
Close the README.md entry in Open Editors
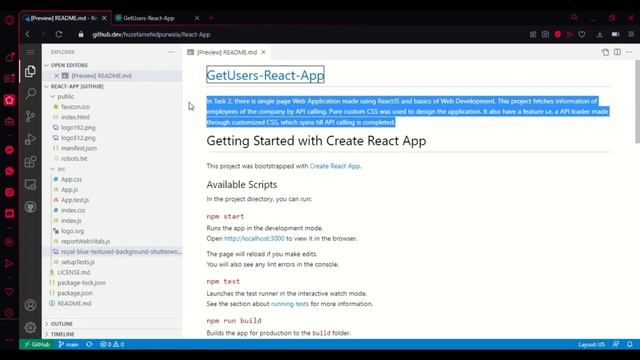(x=56, y=76)
